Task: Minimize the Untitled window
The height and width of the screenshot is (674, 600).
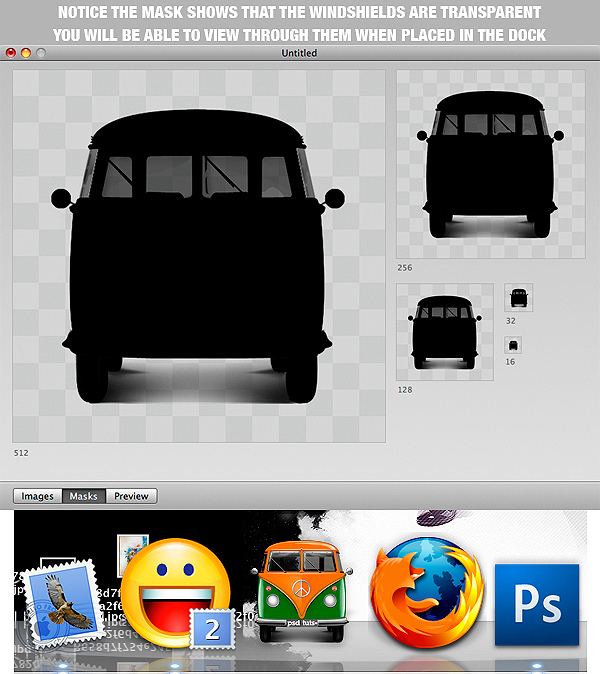Action: 26,53
